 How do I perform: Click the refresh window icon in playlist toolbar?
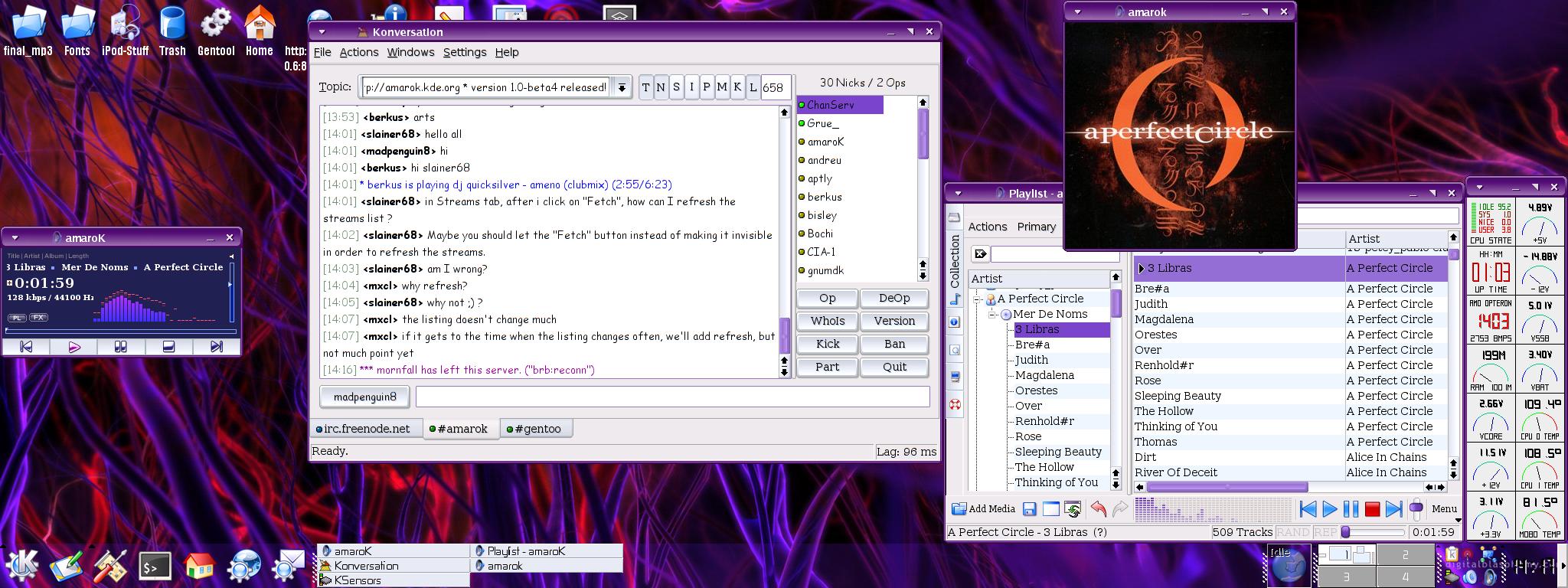click(x=1073, y=509)
